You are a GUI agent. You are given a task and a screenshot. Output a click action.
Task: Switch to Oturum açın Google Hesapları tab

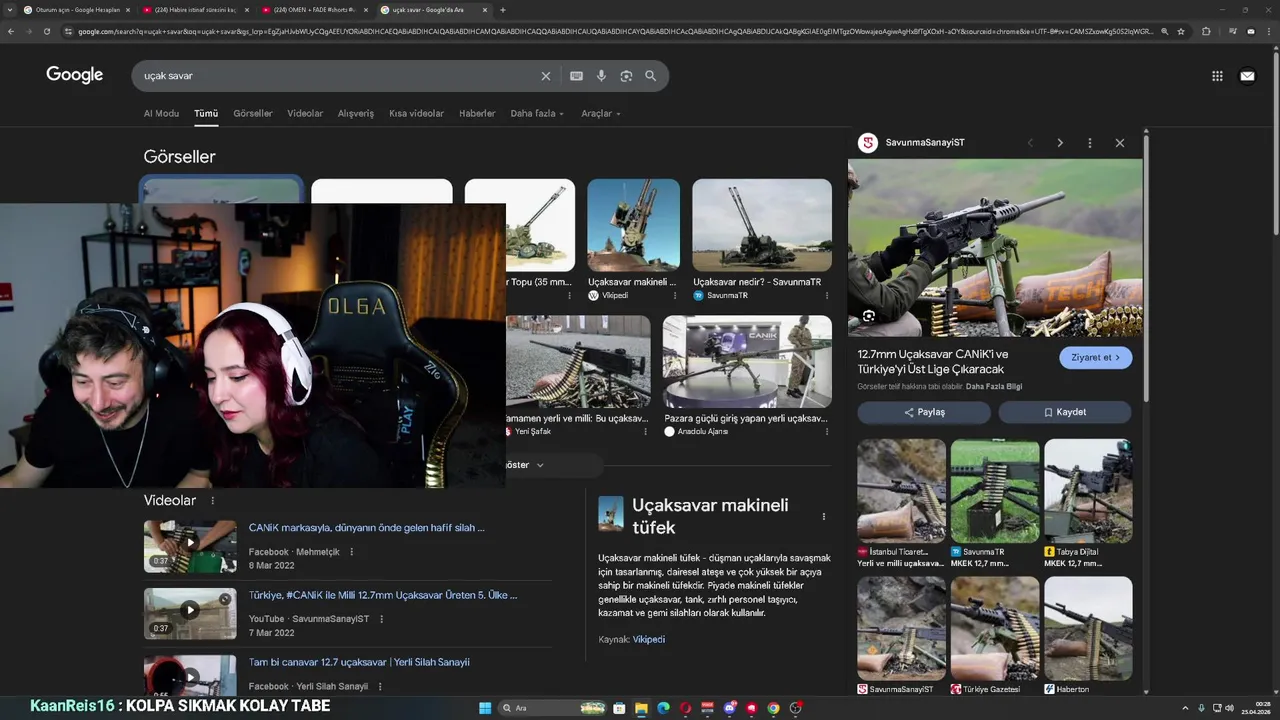77,10
